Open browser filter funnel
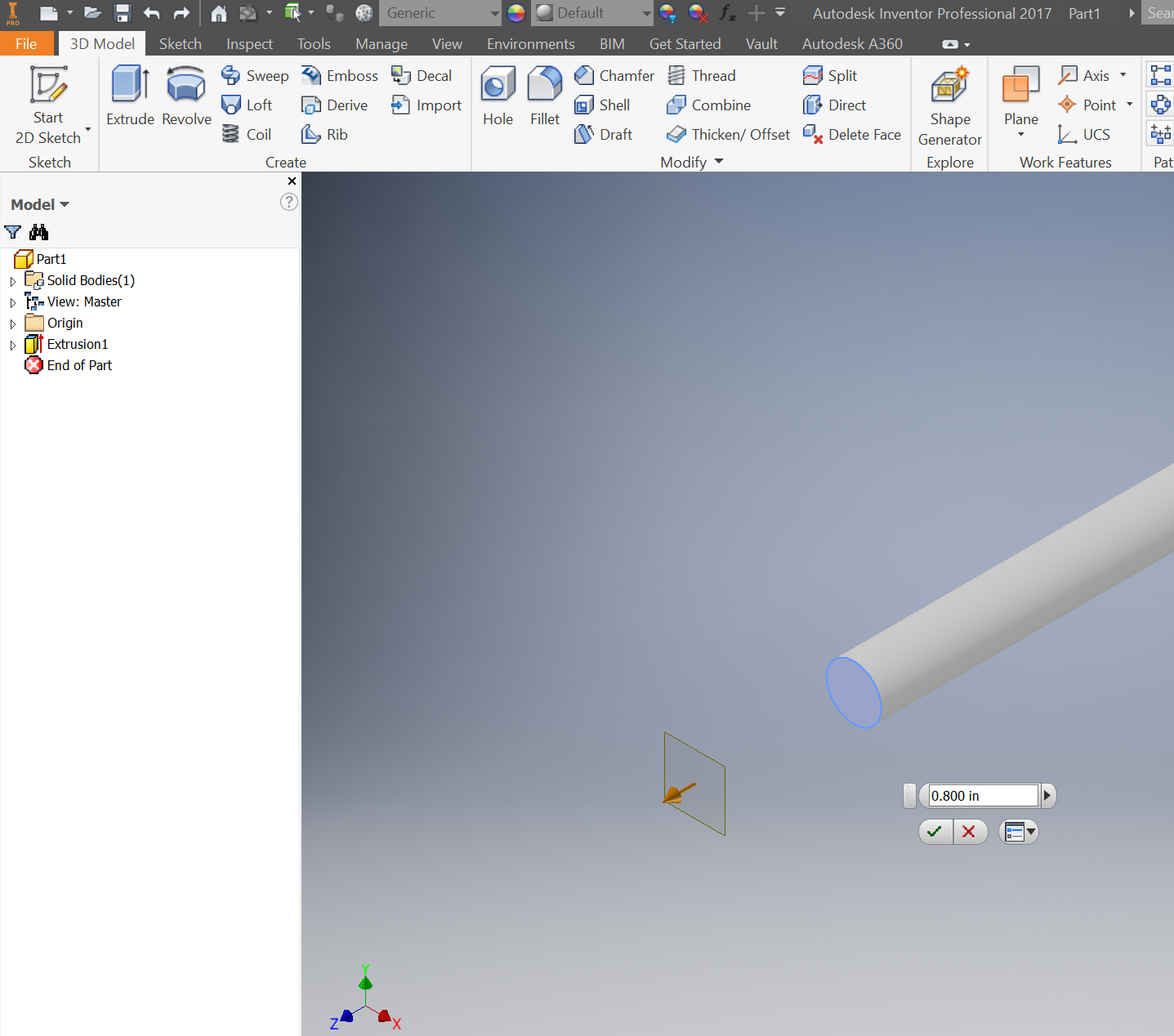Screen dimensions: 1174x1036 click(13, 233)
